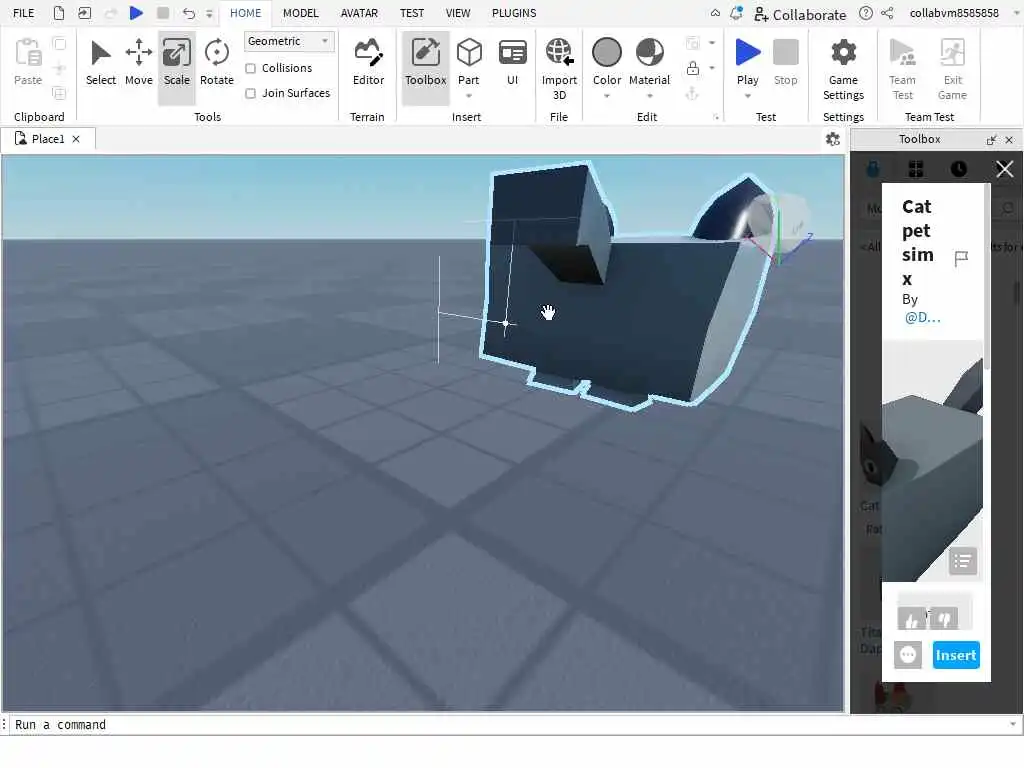Open the Toolbox recent clock tab

(x=959, y=169)
